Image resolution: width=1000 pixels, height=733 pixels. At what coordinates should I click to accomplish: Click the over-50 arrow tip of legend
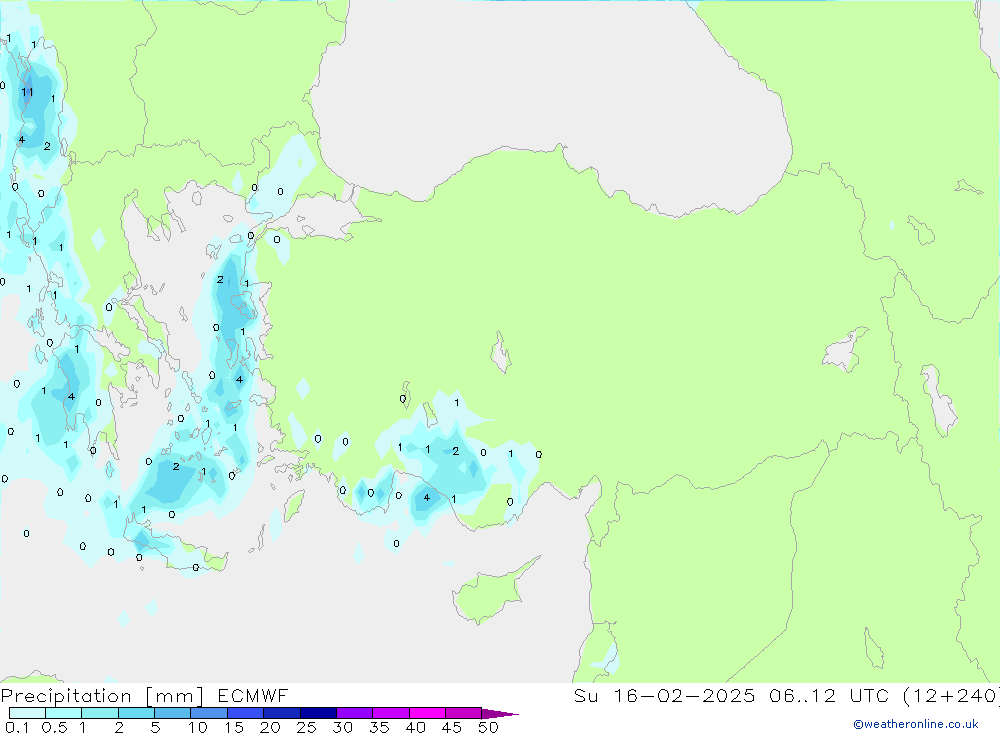pos(501,714)
